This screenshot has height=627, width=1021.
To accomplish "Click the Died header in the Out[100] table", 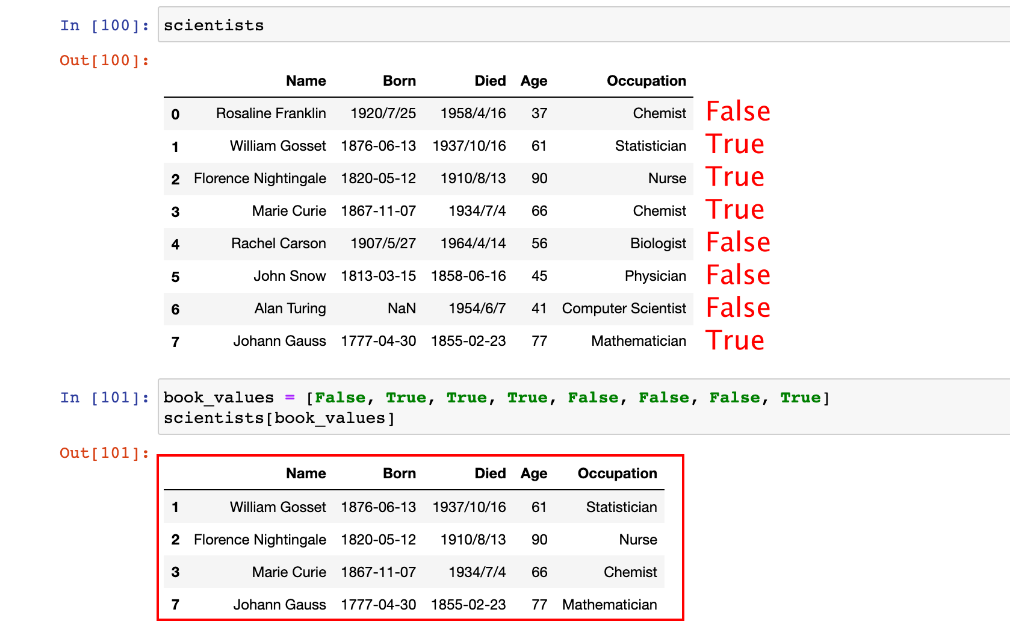I will pyautogui.click(x=490, y=81).
